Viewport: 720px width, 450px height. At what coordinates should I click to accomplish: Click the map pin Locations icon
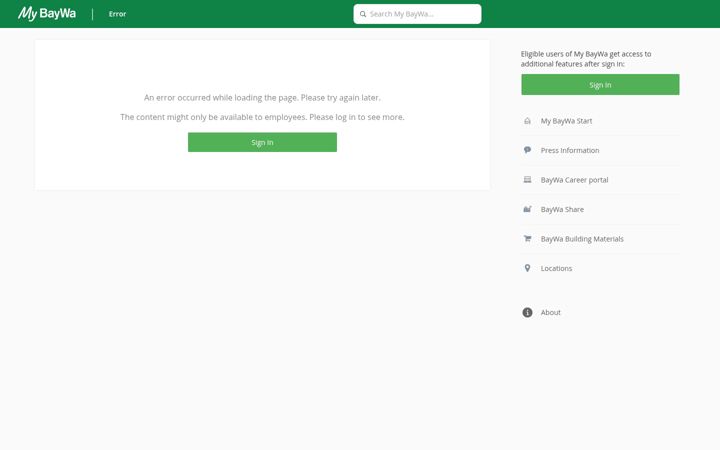tap(527, 268)
